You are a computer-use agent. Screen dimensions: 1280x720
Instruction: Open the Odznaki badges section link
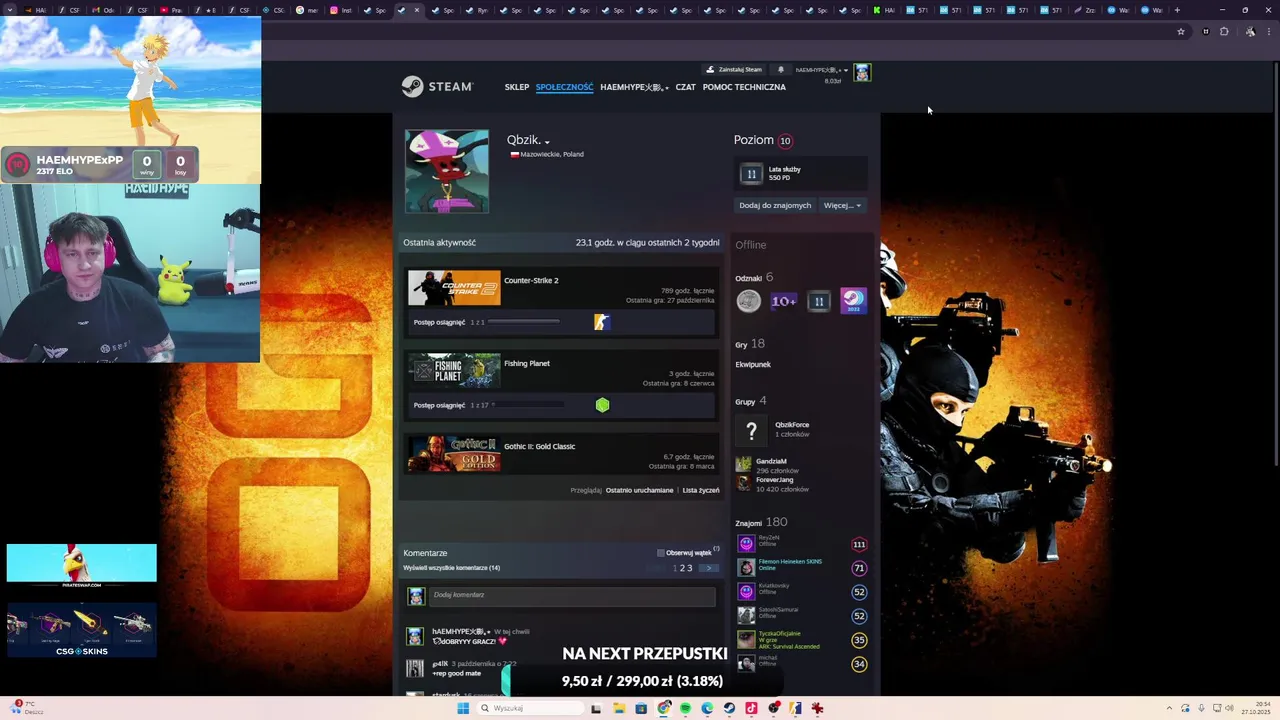748,278
